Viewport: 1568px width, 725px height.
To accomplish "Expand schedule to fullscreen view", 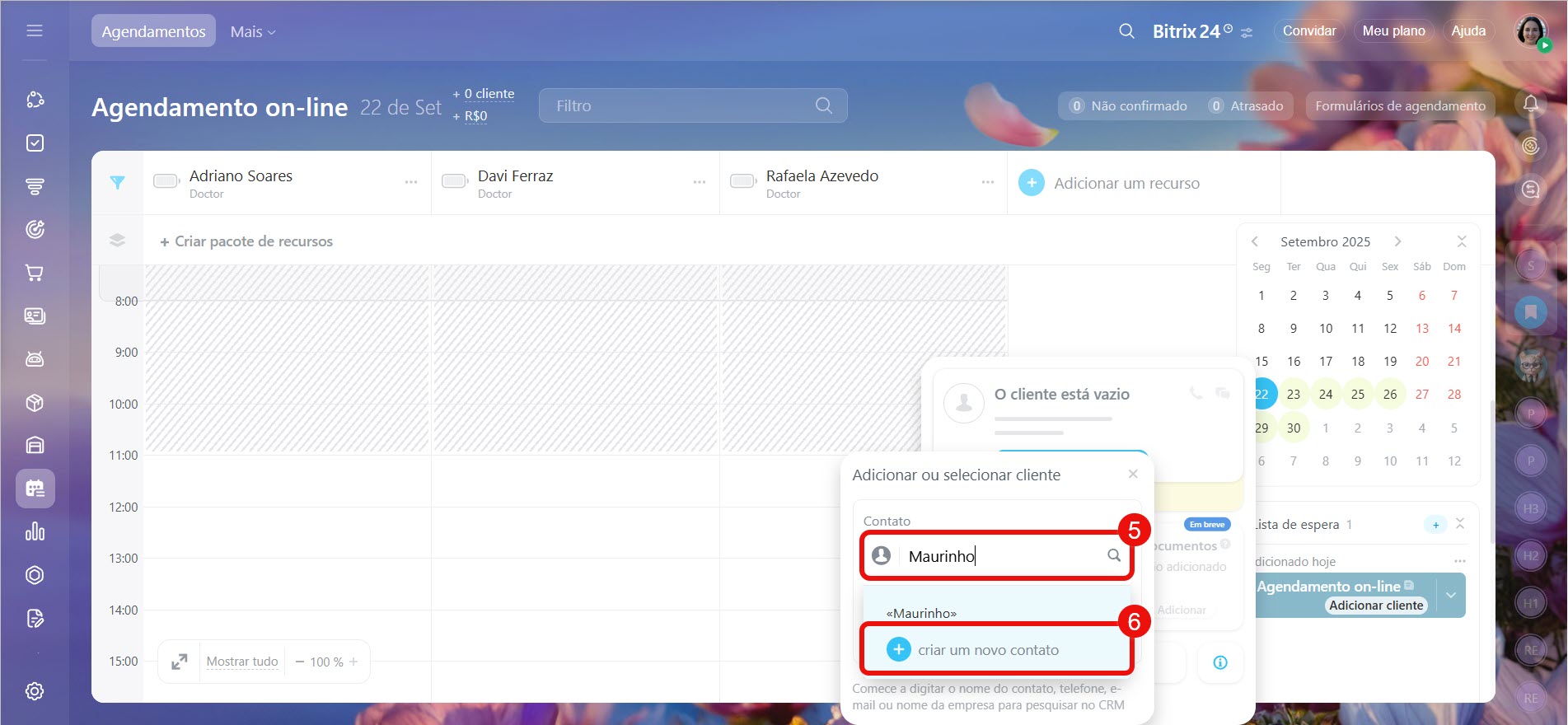I will pos(180,662).
